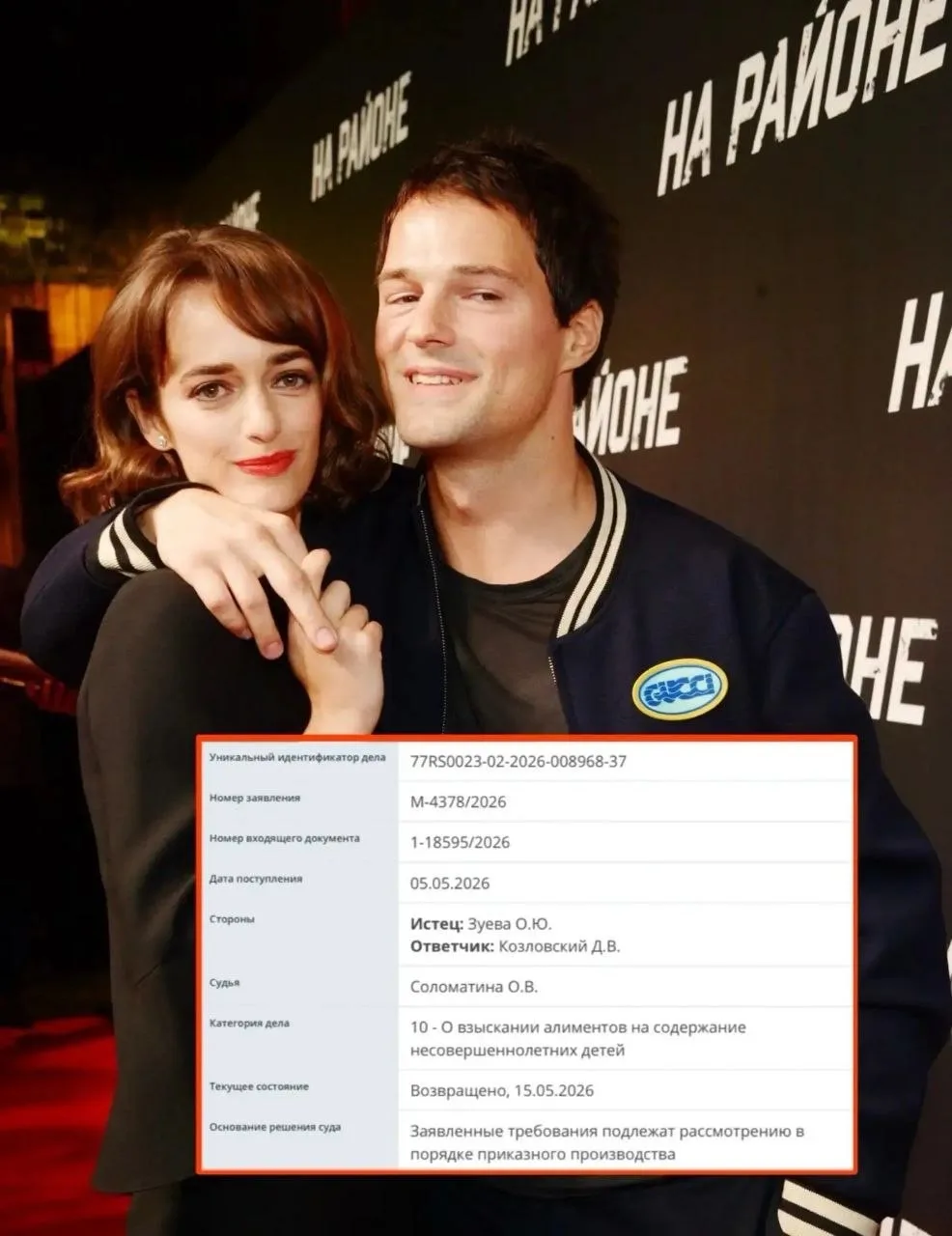
Task: Click the application number M-4378/2026
Action: point(459,801)
